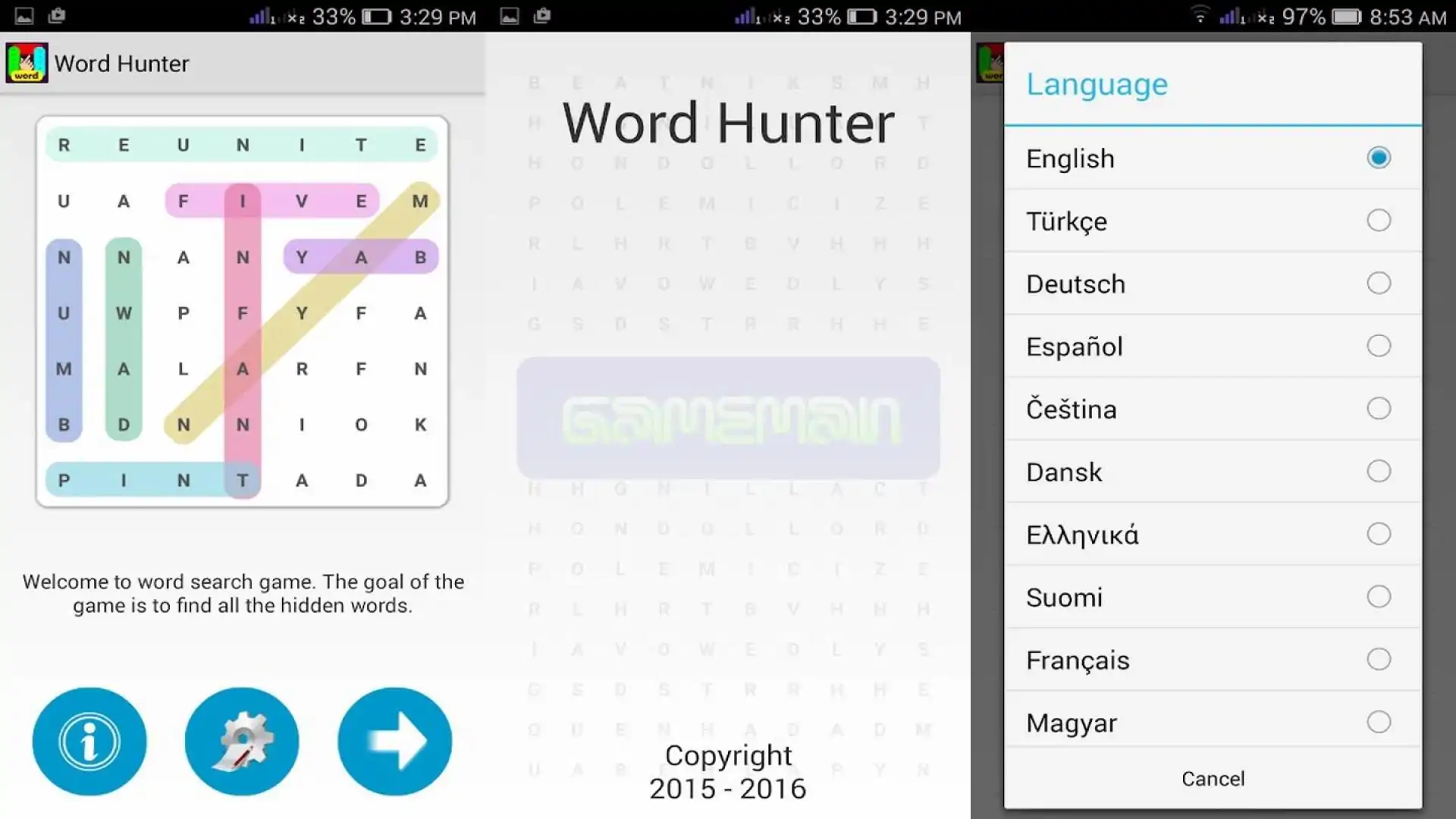Image resolution: width=1456 pixels, height=819 pixels.
Task: Select the Deutsch radio button
Action: coord(1379,284)
